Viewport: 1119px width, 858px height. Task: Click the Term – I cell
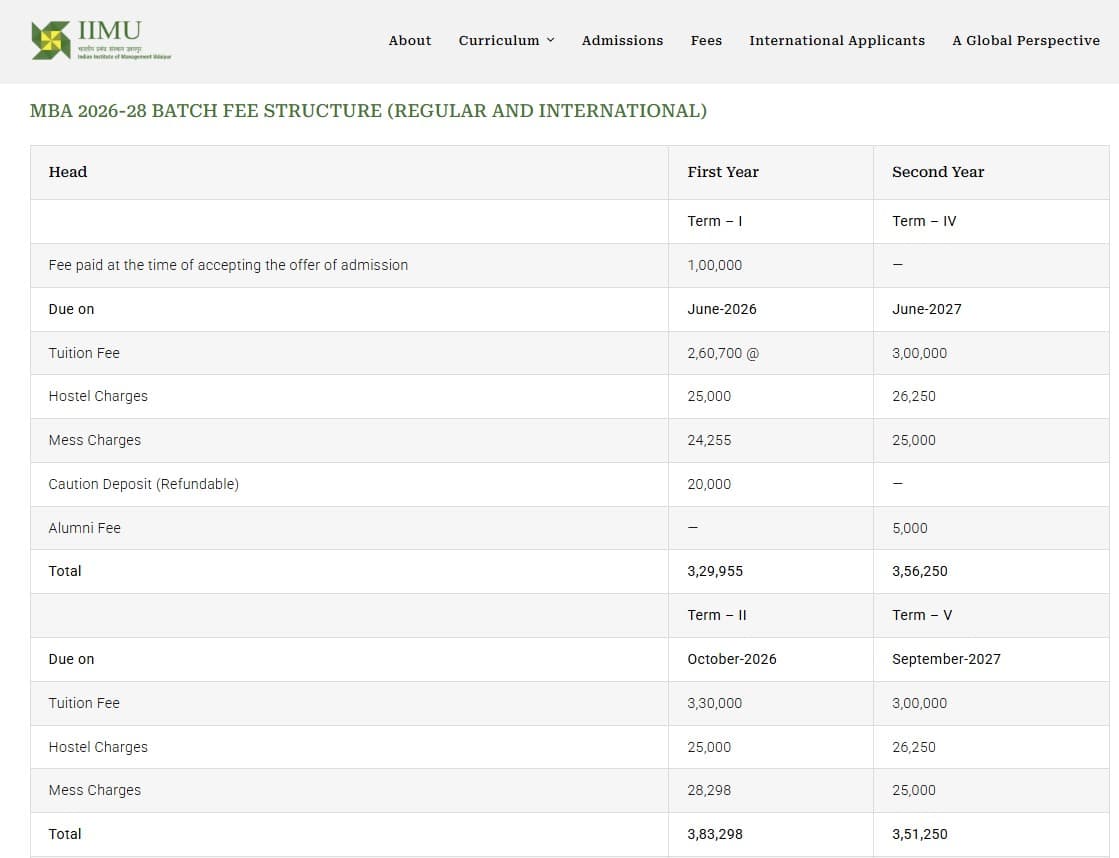[x=715, y=221]
